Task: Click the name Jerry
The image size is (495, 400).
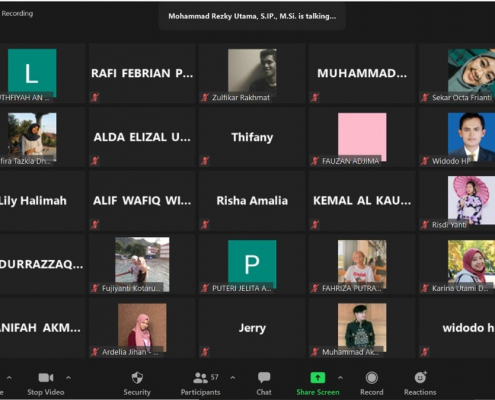Action: pos(252,328)
